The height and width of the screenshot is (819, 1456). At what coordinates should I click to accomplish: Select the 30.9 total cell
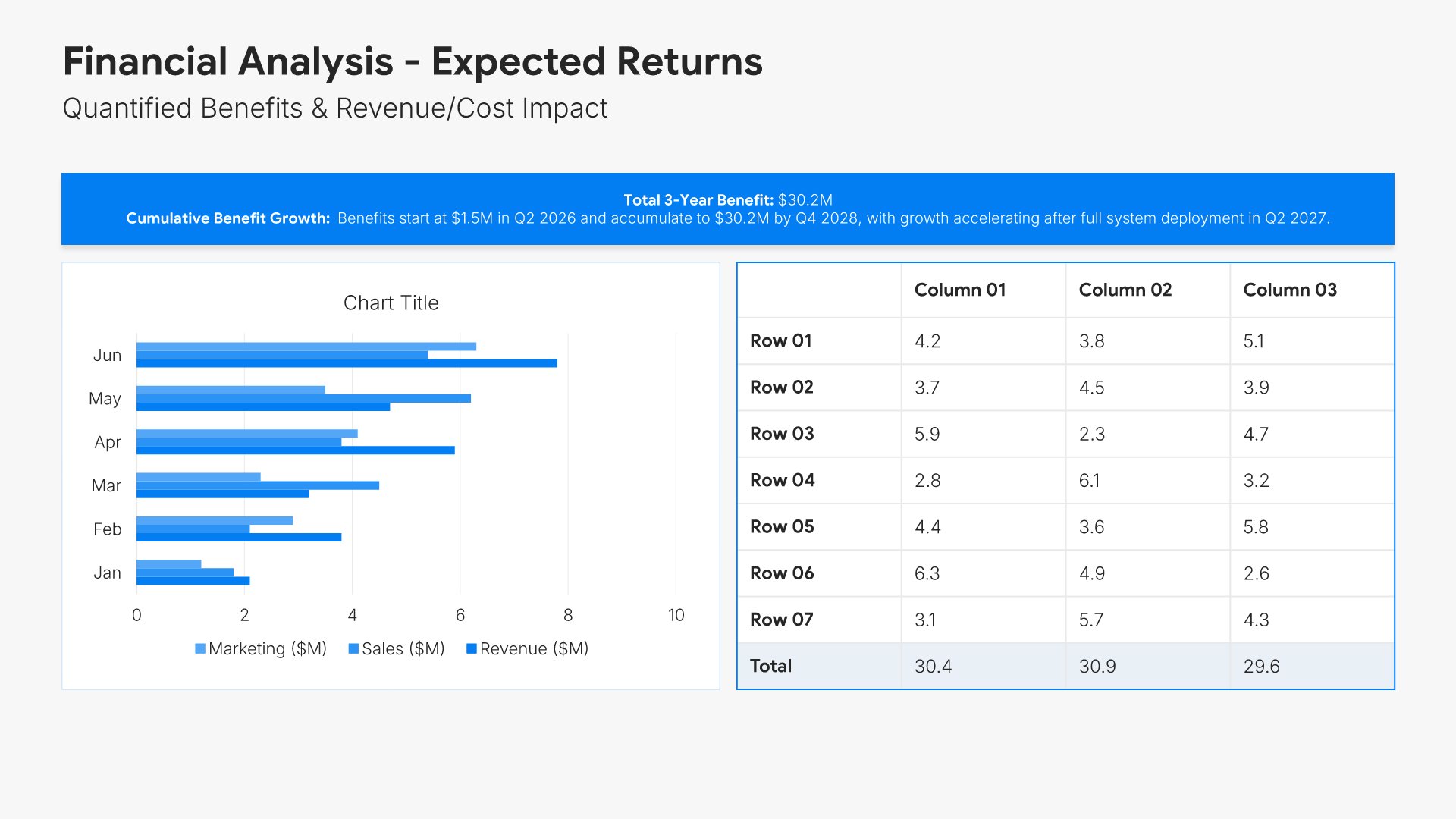pyautogui.click(x=1097, y=667)
